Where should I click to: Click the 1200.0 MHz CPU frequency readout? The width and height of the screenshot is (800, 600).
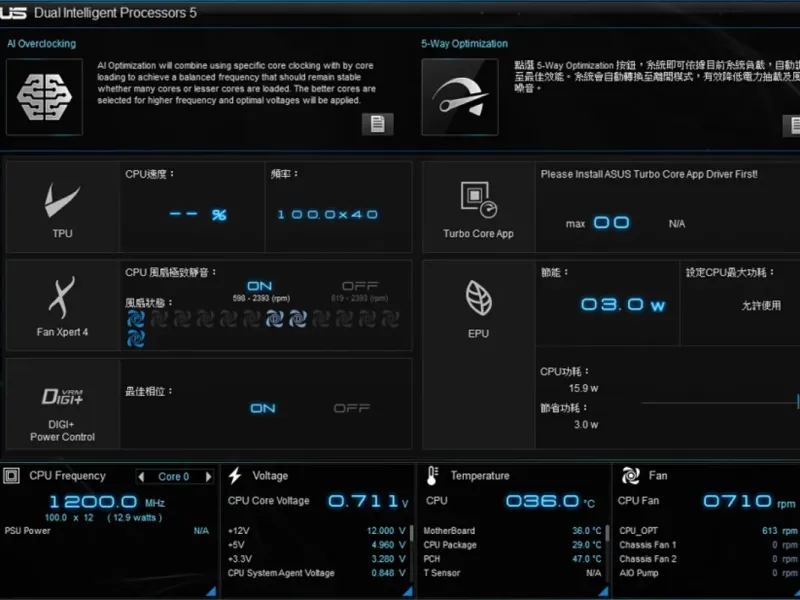tap(107, 502)
